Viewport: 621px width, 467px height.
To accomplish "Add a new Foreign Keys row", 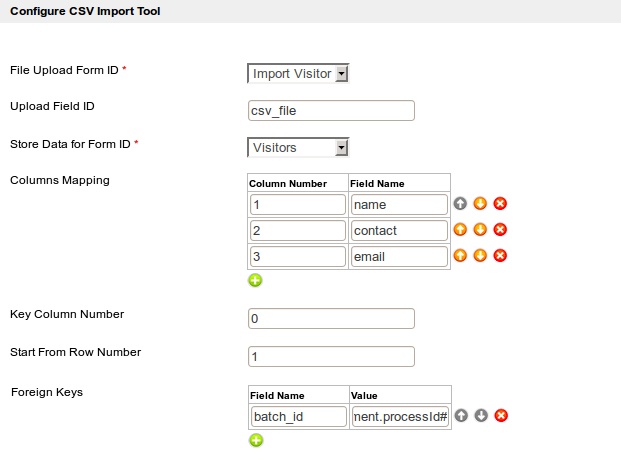I will tap(256, 440).
